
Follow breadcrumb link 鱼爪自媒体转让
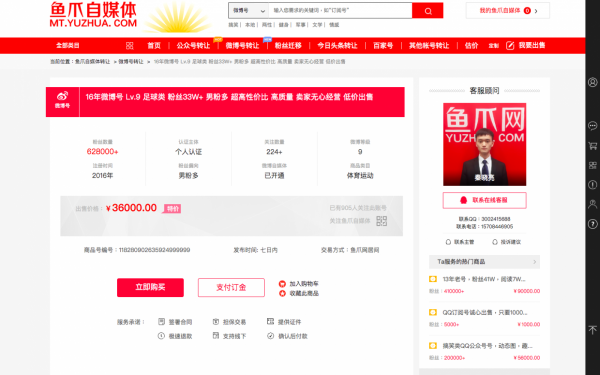[x=92, y=62]
